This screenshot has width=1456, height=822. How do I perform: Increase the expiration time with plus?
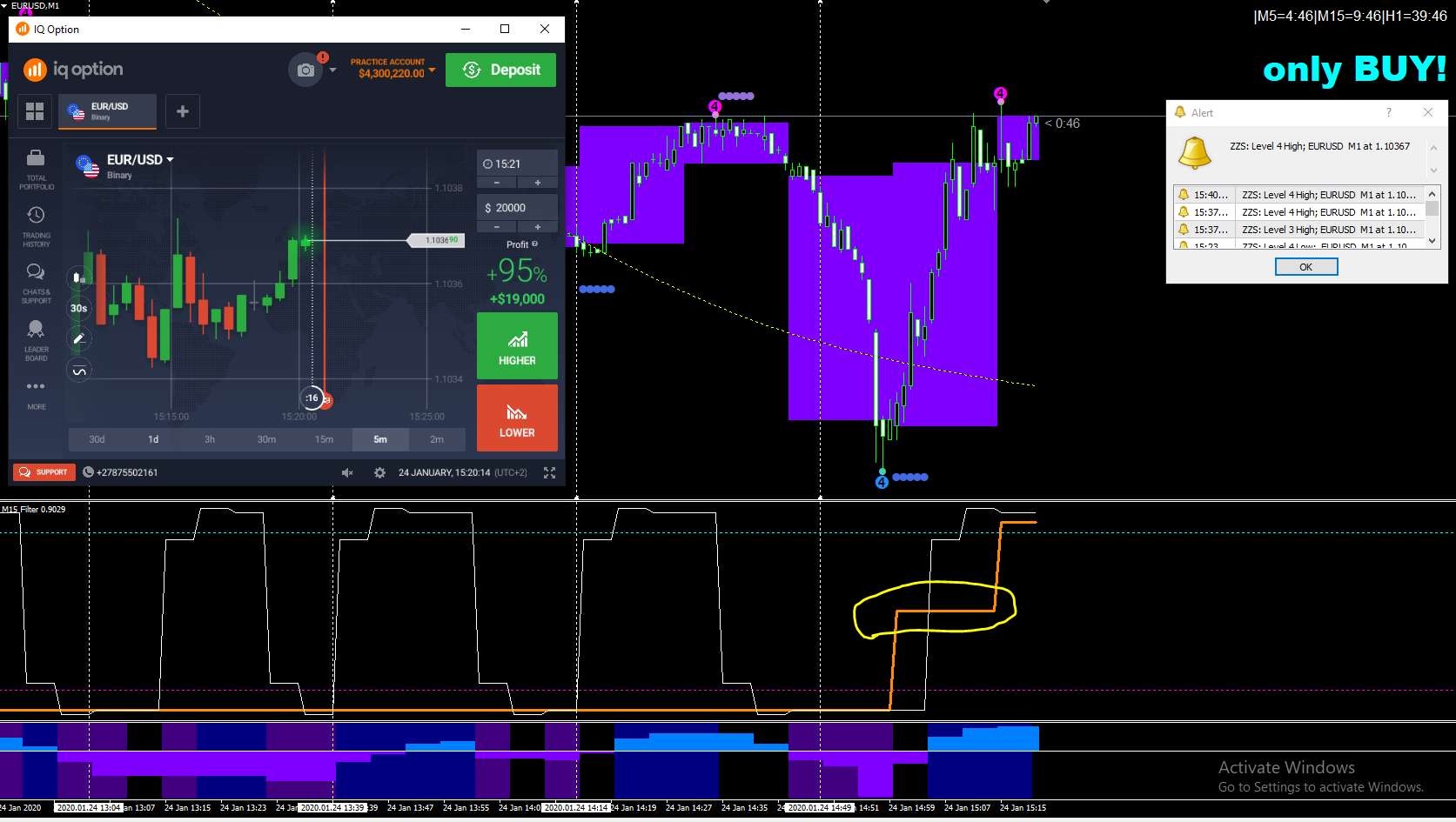coord(538,183)
